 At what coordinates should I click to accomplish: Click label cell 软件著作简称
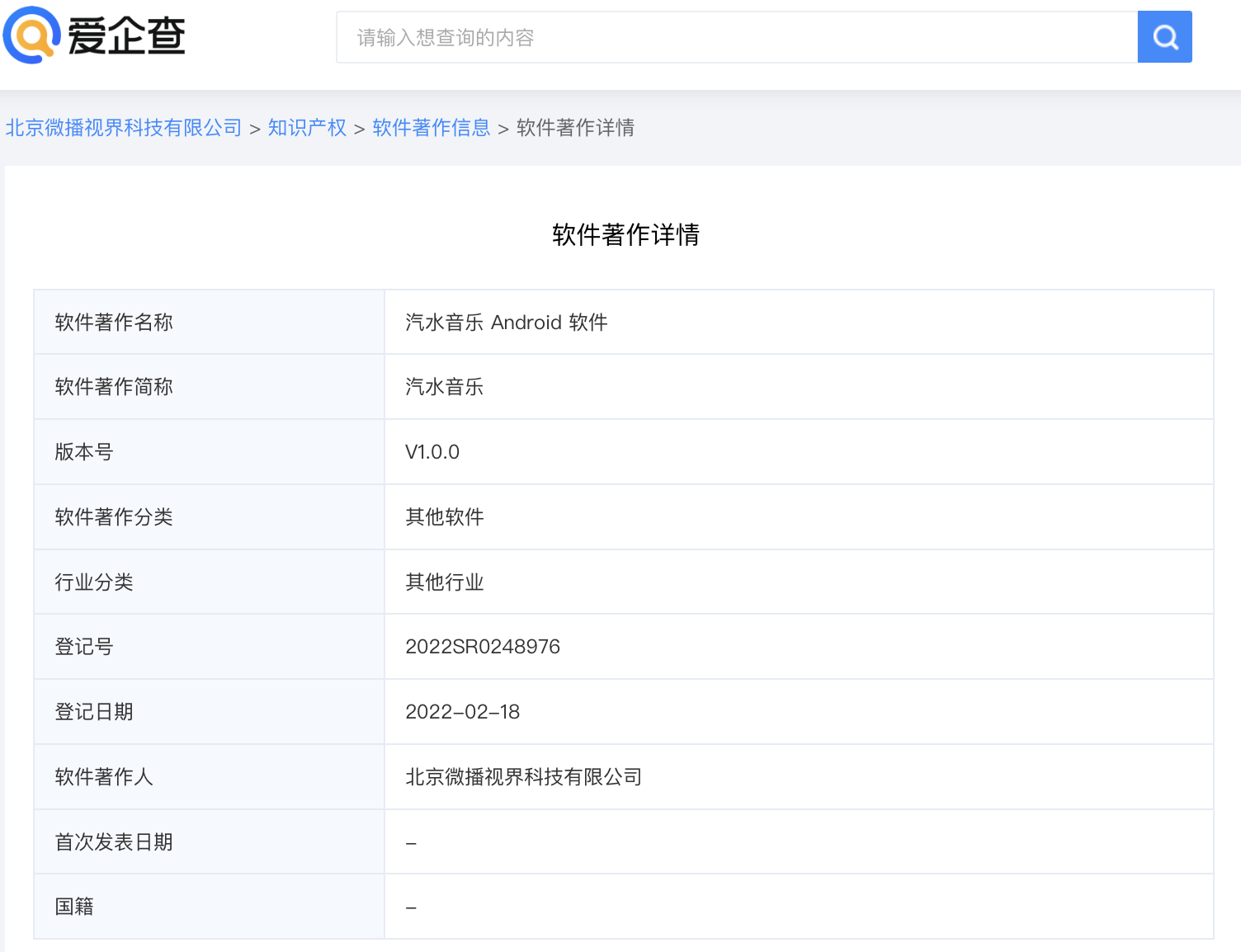pos(209,387)
